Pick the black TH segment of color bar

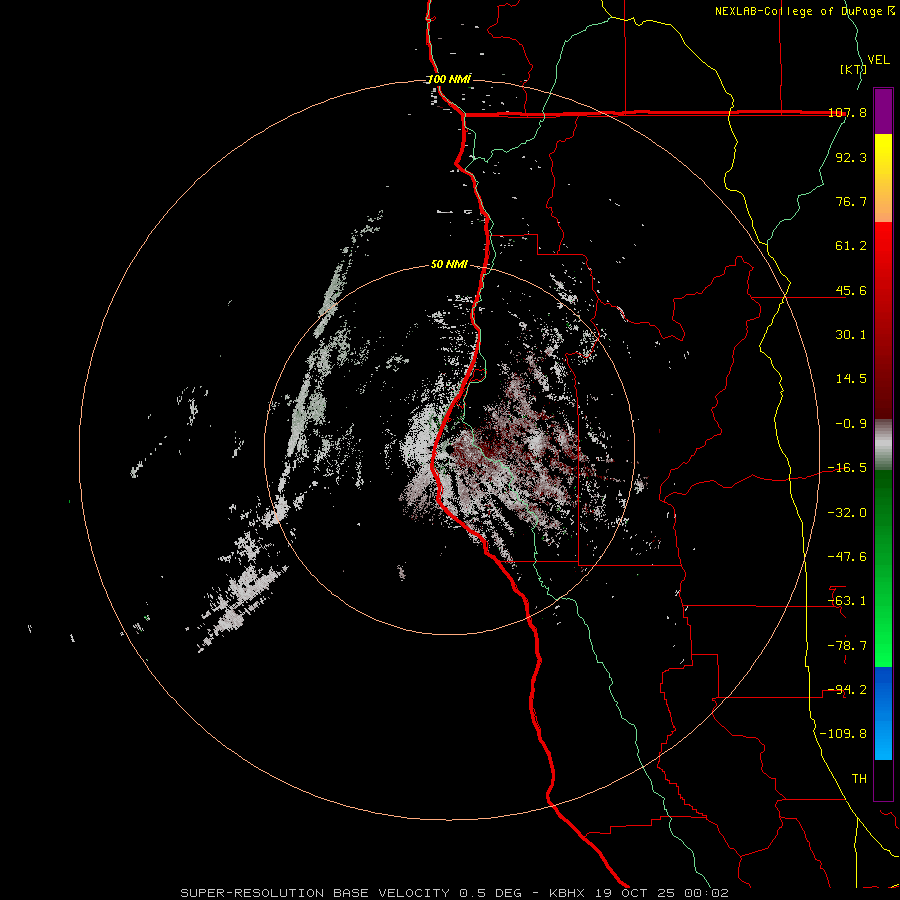pos(883,780)
